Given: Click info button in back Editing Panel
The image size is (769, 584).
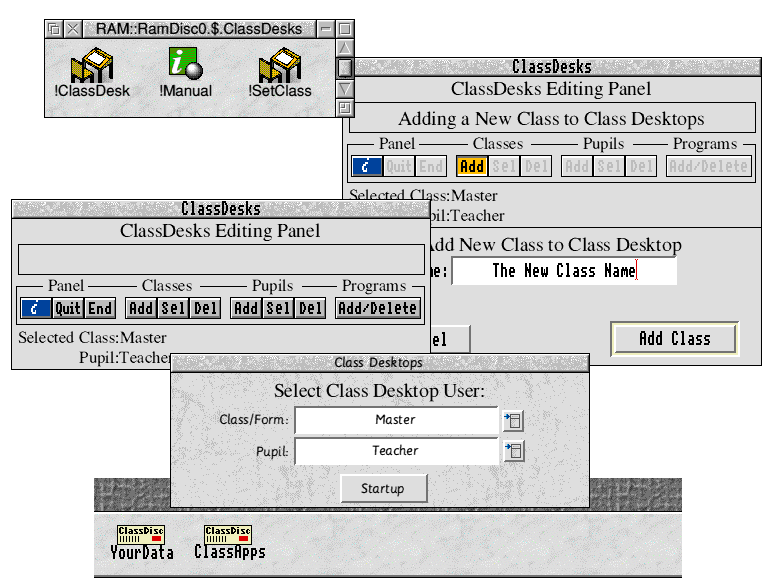Looking at the screenshot, I should [367, 166].
